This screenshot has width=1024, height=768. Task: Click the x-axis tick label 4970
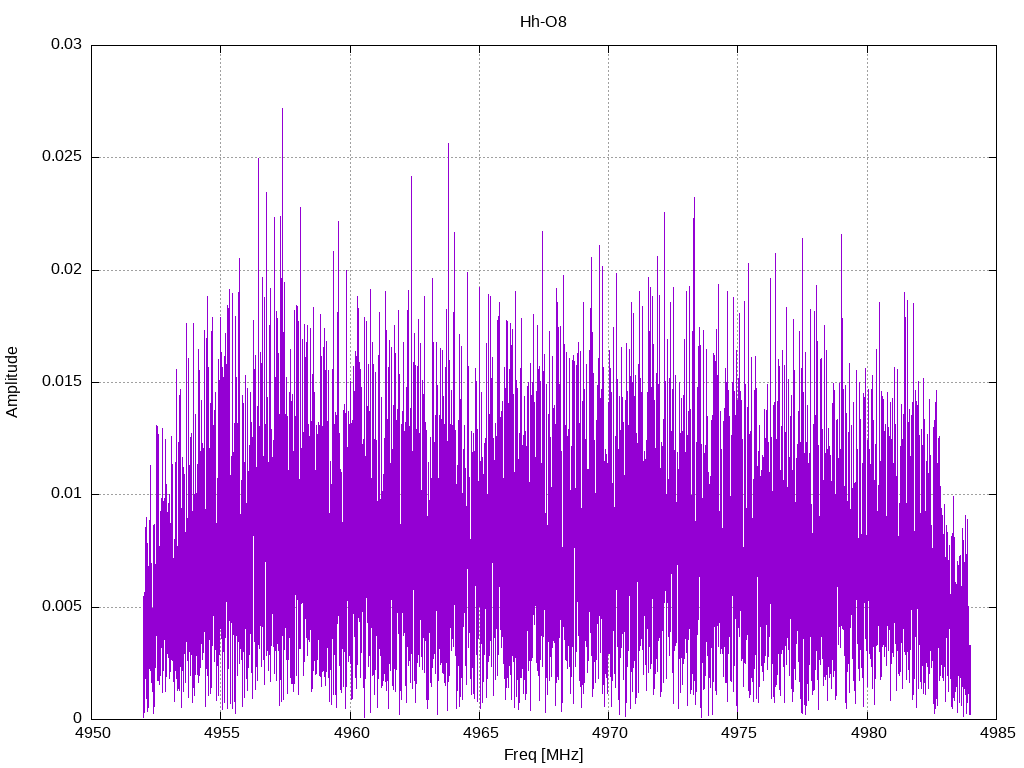pos(609,733)
